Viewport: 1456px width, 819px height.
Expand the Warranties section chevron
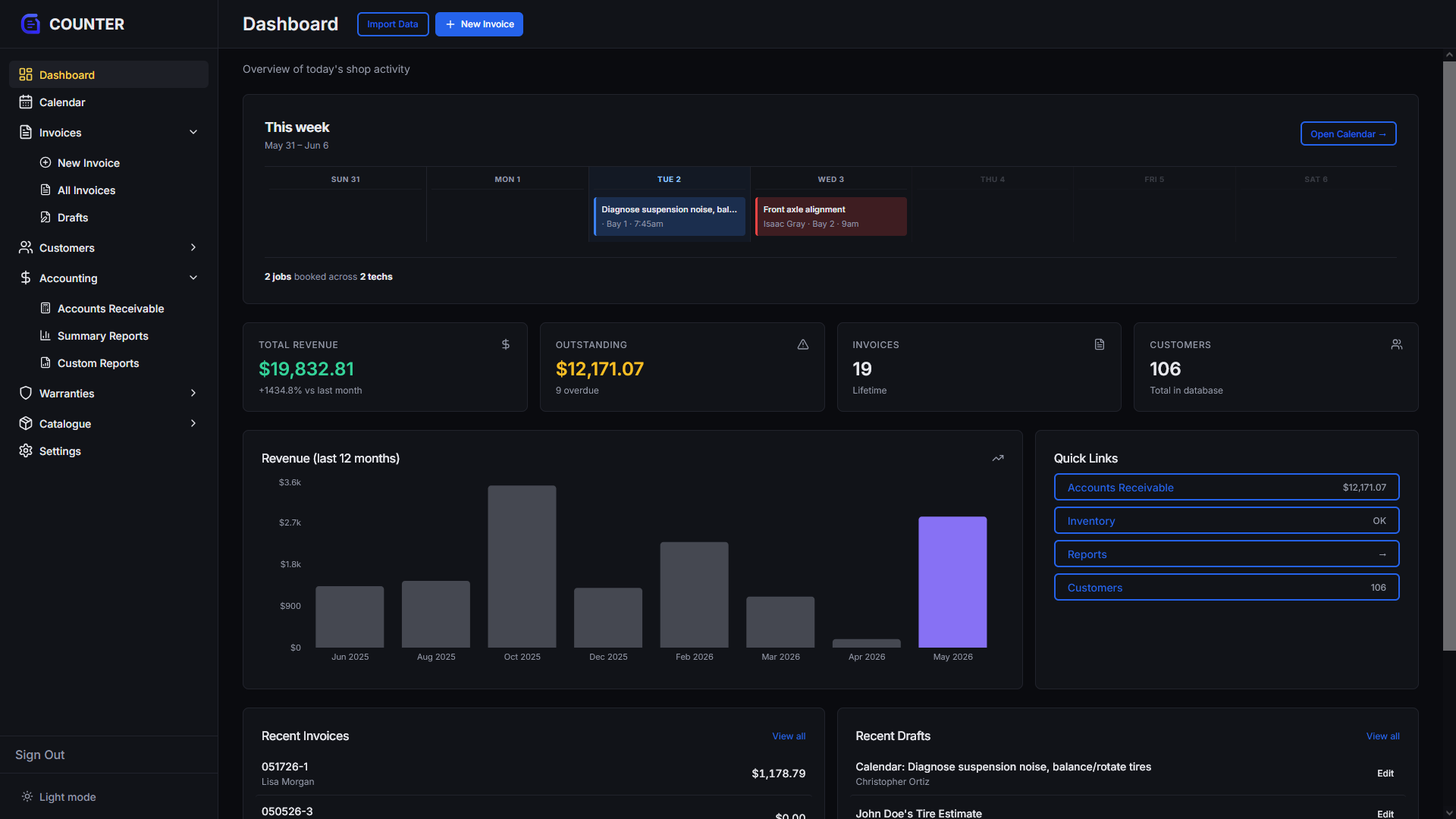(x=193, y=393)
